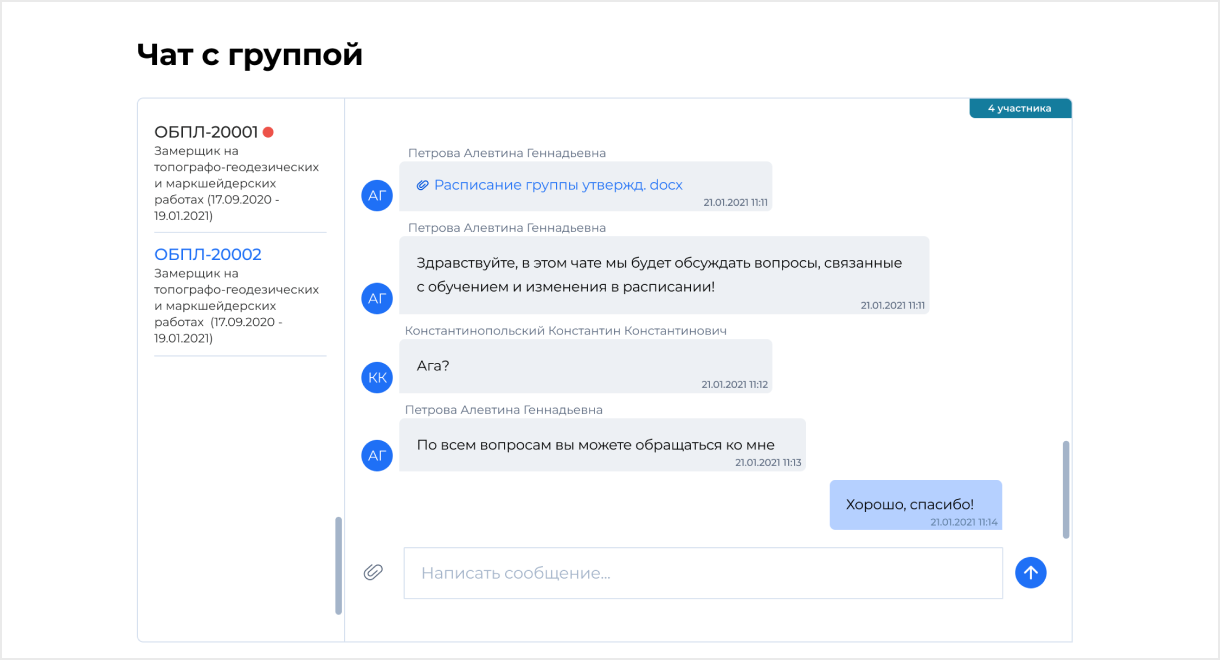Click the 'Хорошо, спасибо!' message bubble

(916, 505)
